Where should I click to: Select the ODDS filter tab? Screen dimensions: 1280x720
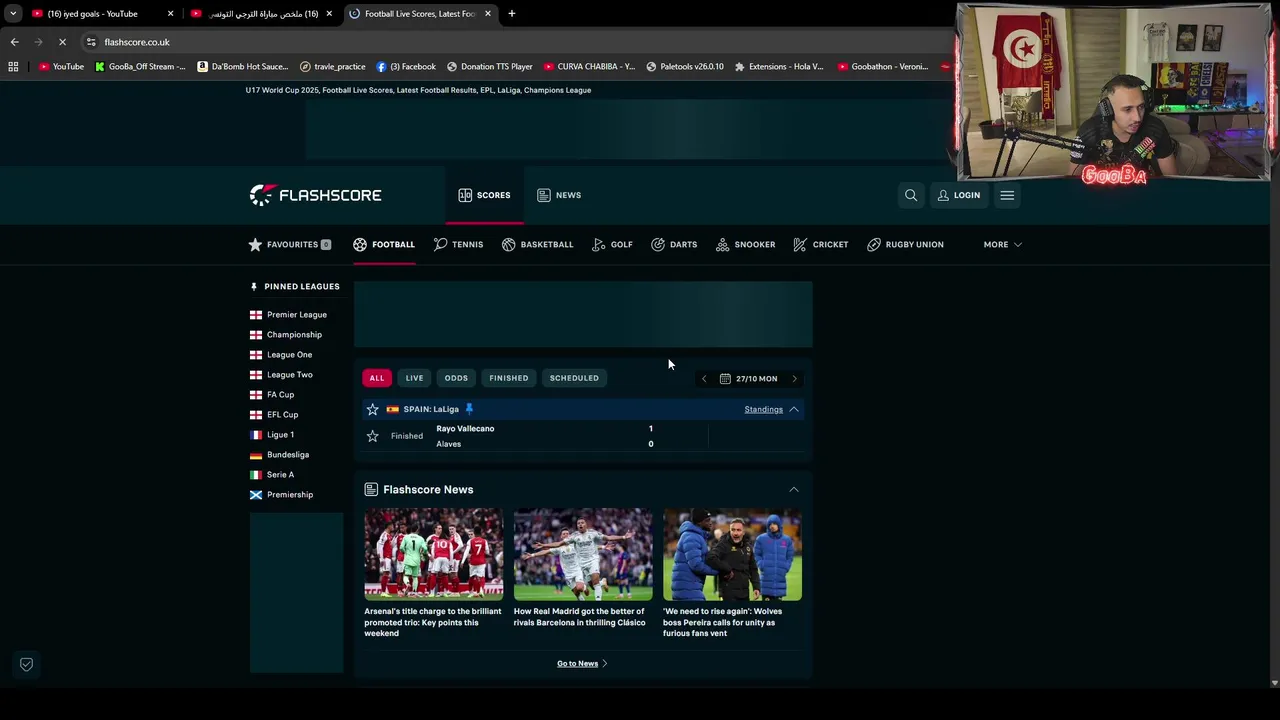456,378
